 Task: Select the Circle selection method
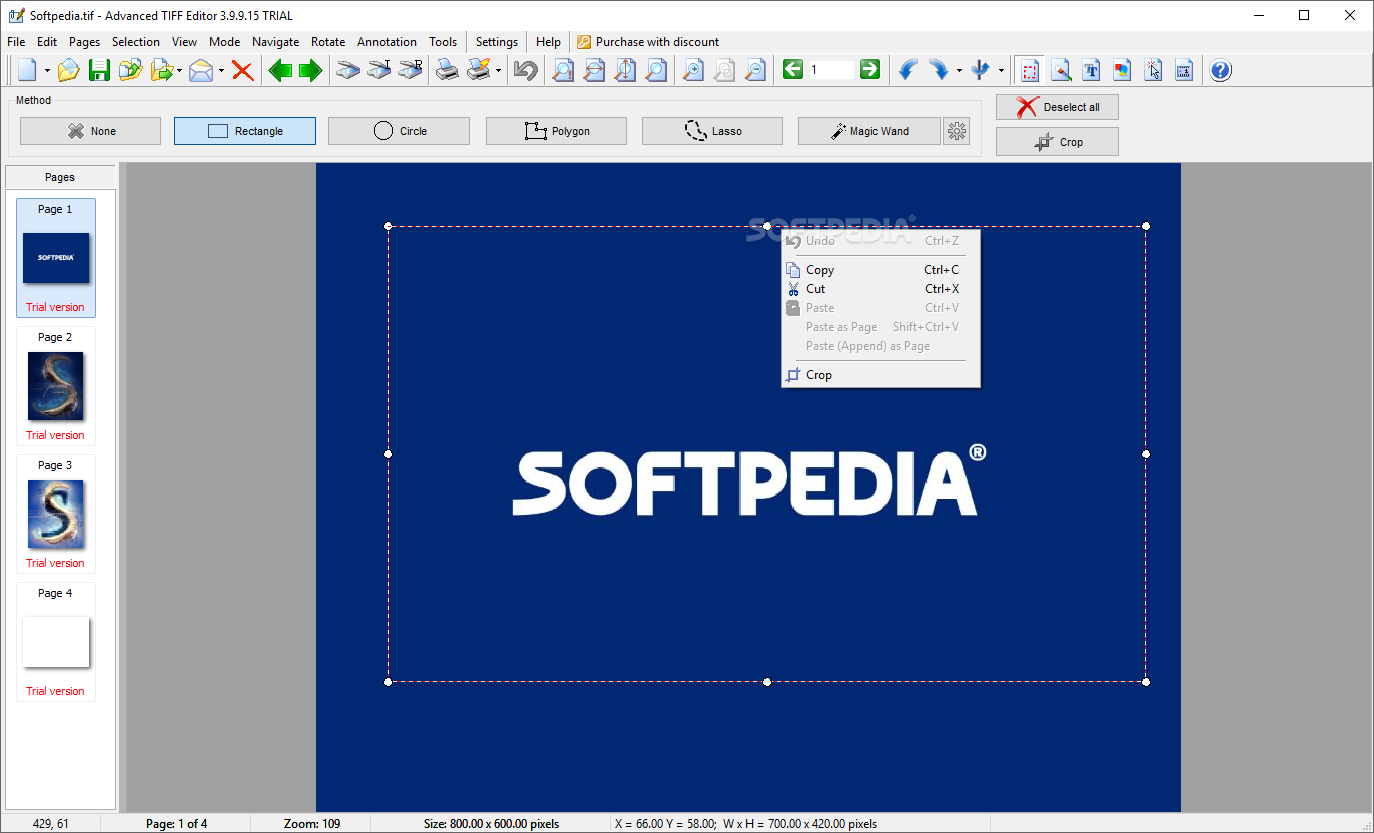point(399,131)
